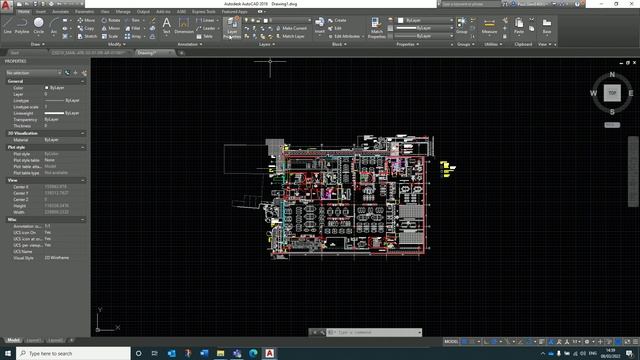Screen dimensions: 640x360
Task: Collapse the General properties section
Action: click(x=83, y=81)
